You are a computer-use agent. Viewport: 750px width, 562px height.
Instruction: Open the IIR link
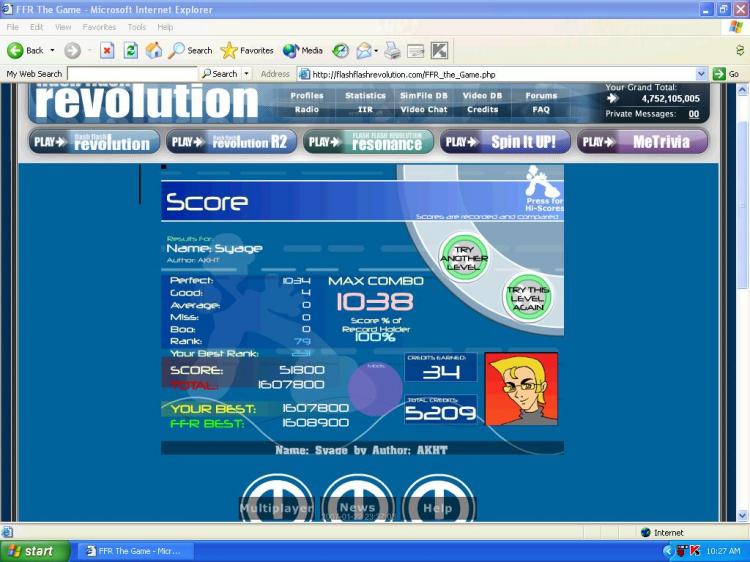tap(365, 110)
